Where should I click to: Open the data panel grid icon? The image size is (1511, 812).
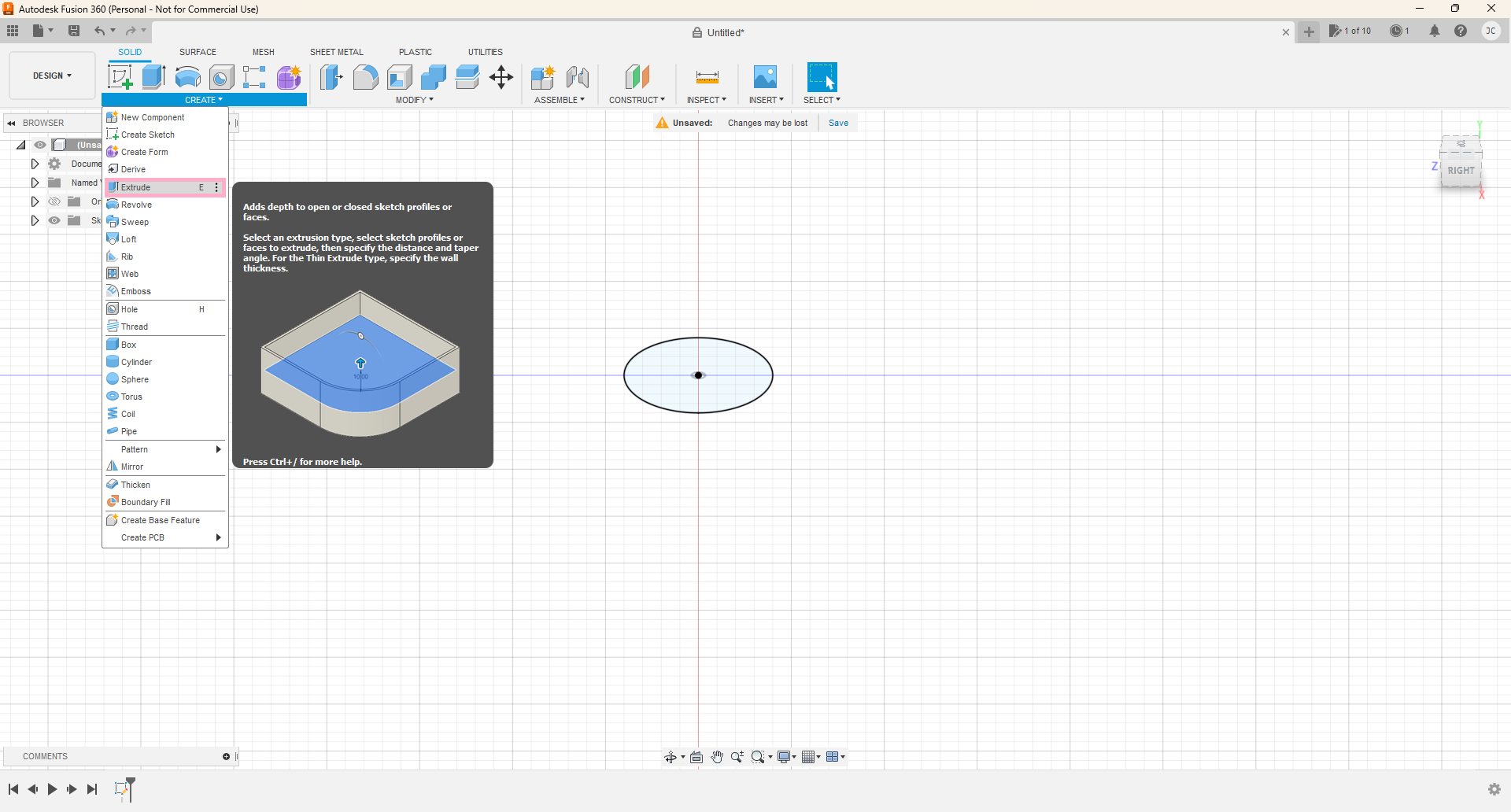pos(13,31)
